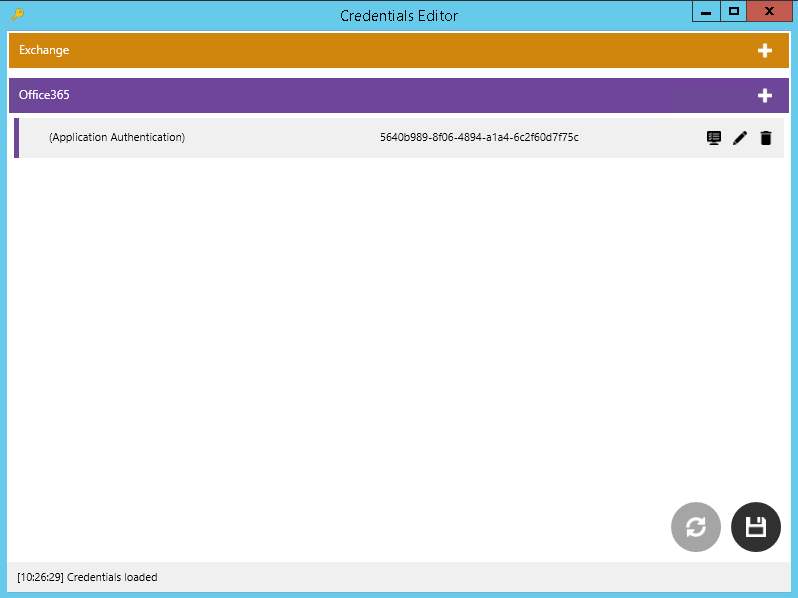Image resolution: width=798 pixels, height=598 pixels.
Task: Click the key icon in the title bar
Action: click(17, 15)
